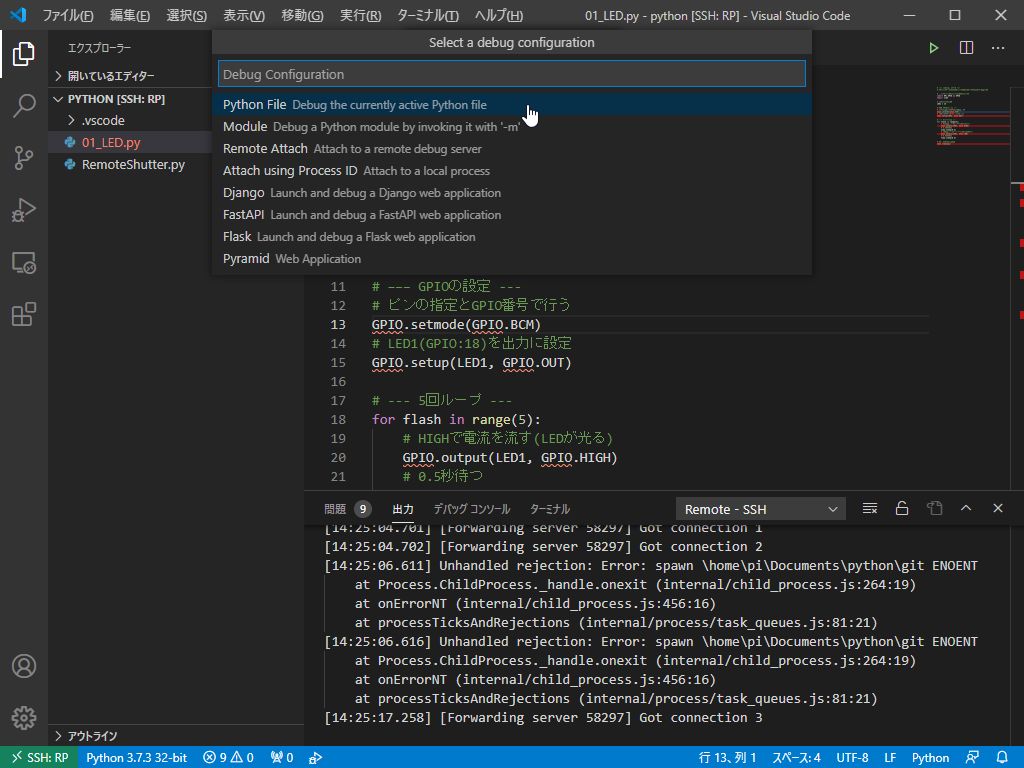Click the SSH: RP remote indicator
The image size is (1024, 768).
[39, 758]
